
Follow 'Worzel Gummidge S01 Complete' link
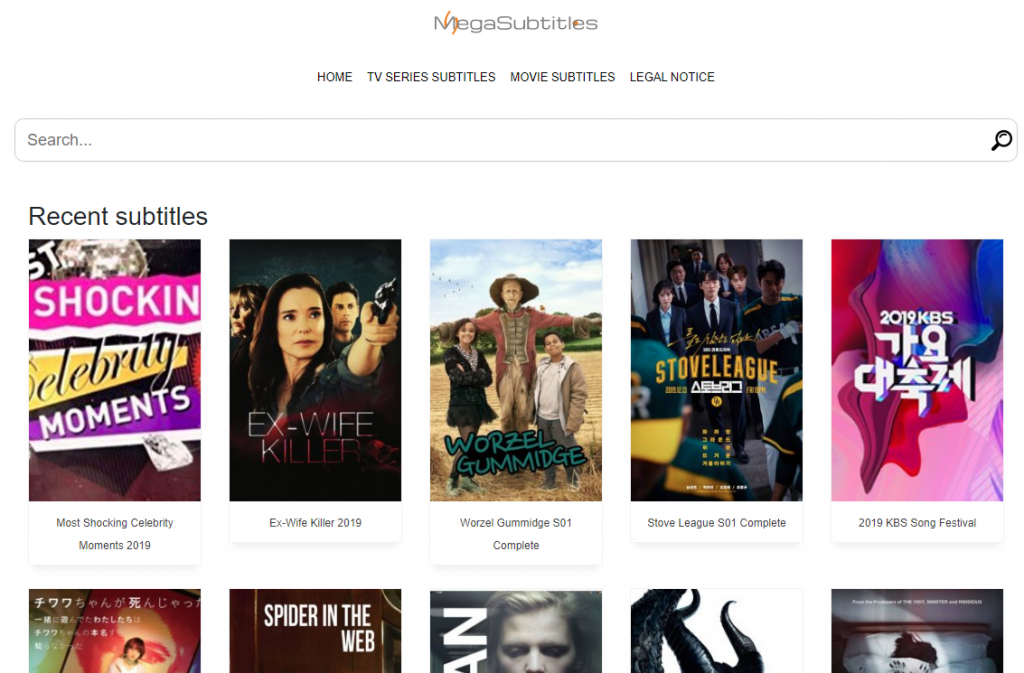click(516, 534)
